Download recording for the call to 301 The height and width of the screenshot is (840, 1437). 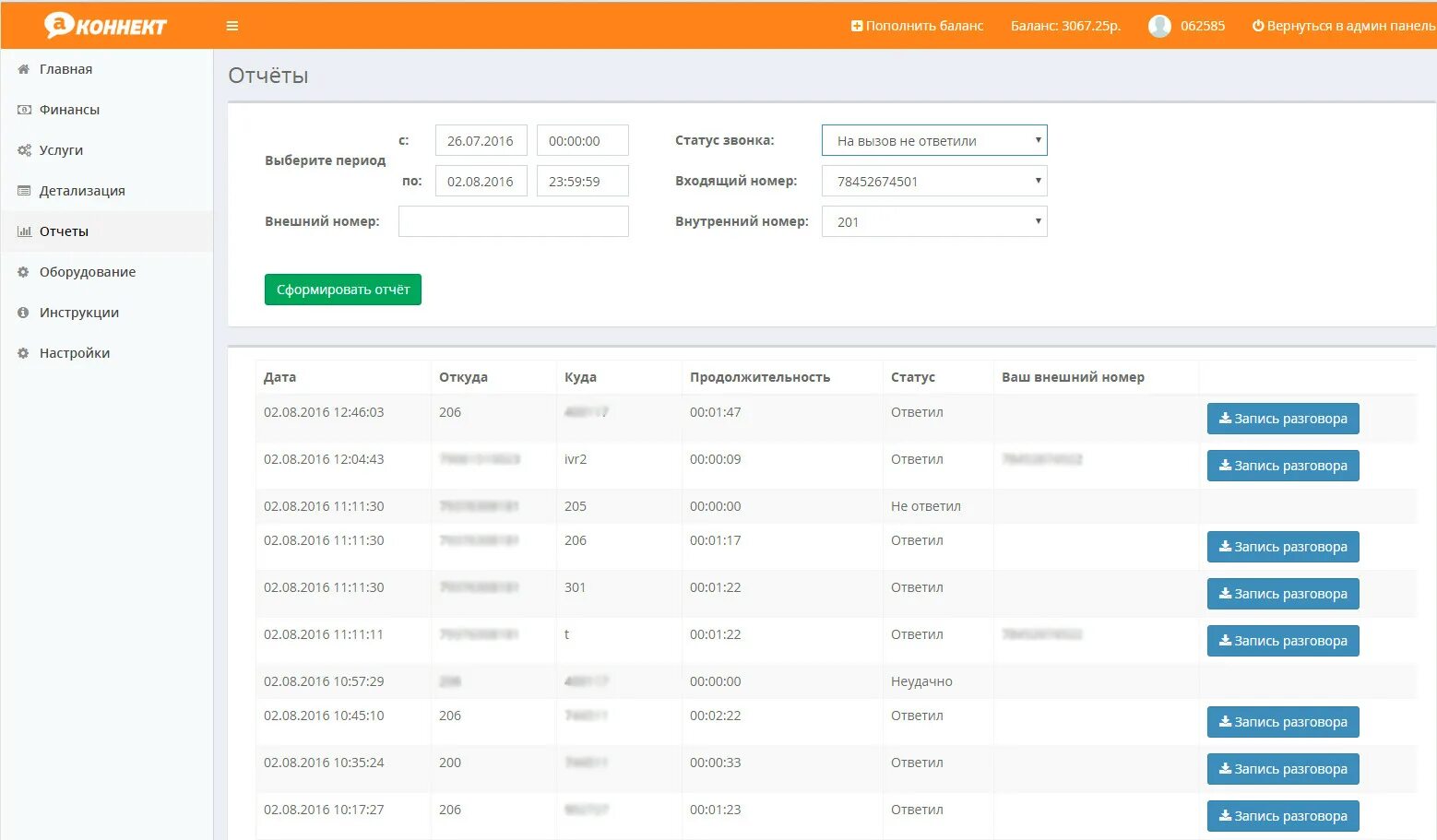point(1283,594)
